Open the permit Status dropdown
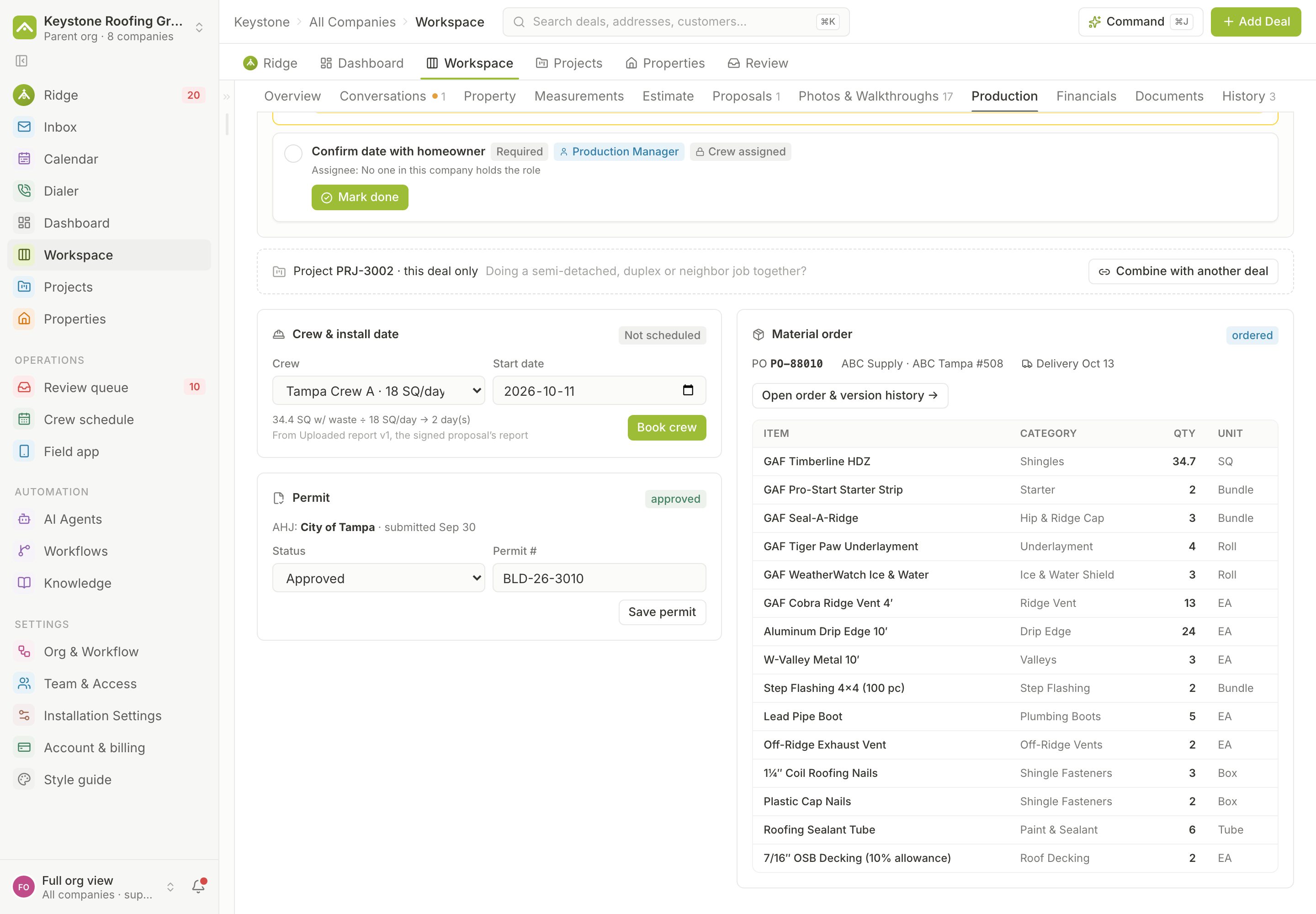The width and height of the screenshot is (1316, 914). pos(378,578)
